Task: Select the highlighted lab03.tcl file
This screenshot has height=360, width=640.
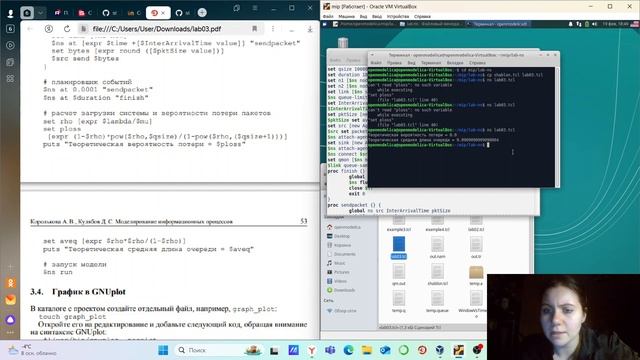Action: [x=399, y=247]
